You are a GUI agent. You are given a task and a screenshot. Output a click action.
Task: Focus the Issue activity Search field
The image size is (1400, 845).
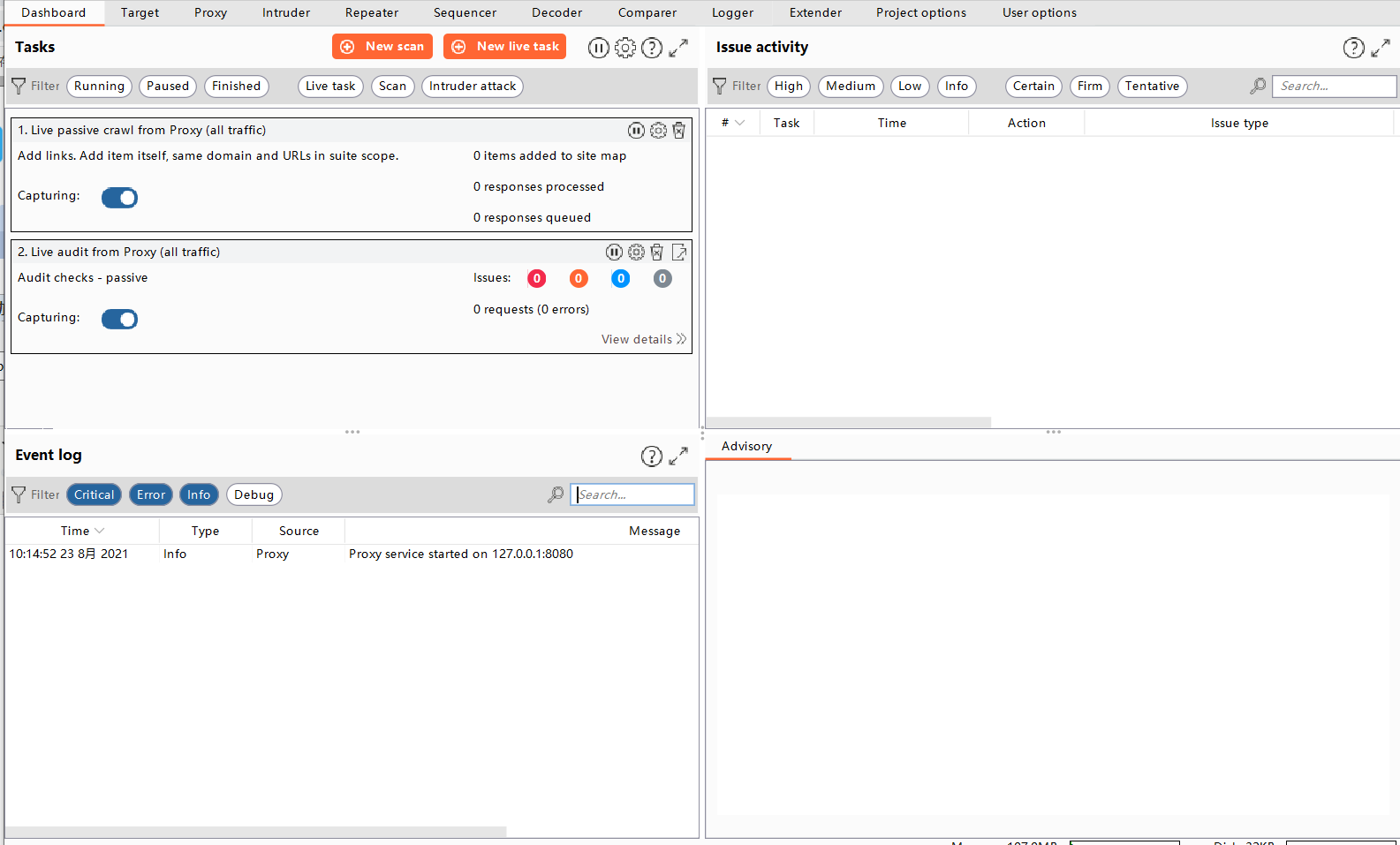pyautogui.click(x=1334, y=87)
